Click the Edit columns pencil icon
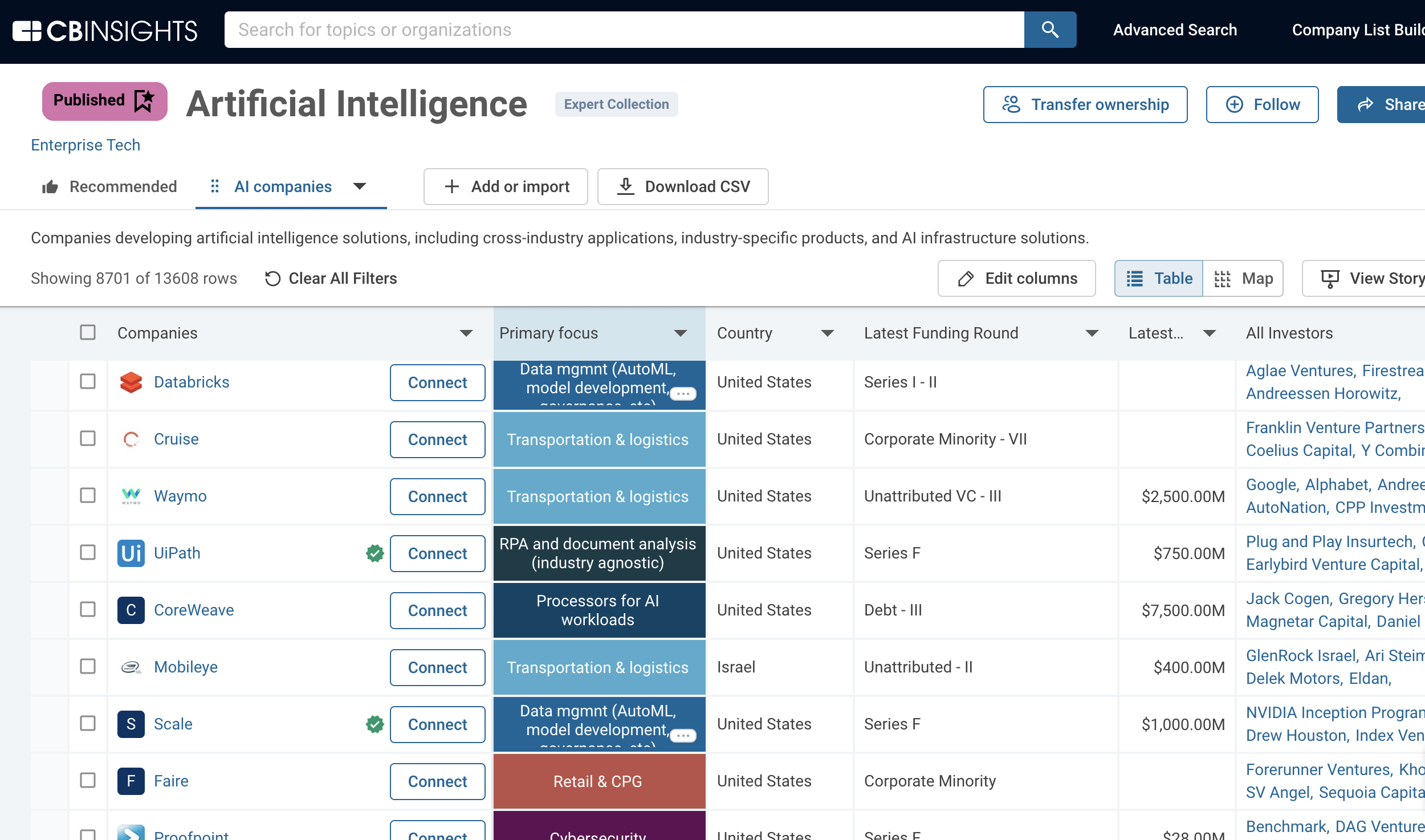1425x840 pixels. click(x=966, y=278)
